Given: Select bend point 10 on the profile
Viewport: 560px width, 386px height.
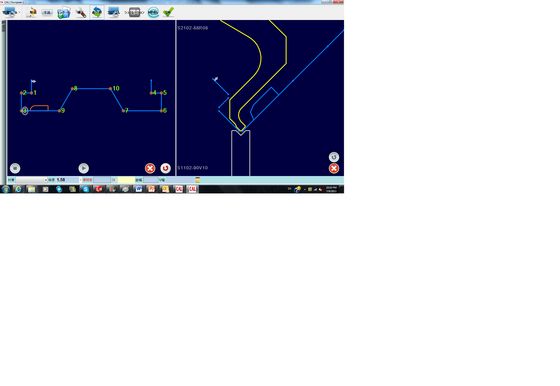Looking at the screenshot, I should point(110,89).
